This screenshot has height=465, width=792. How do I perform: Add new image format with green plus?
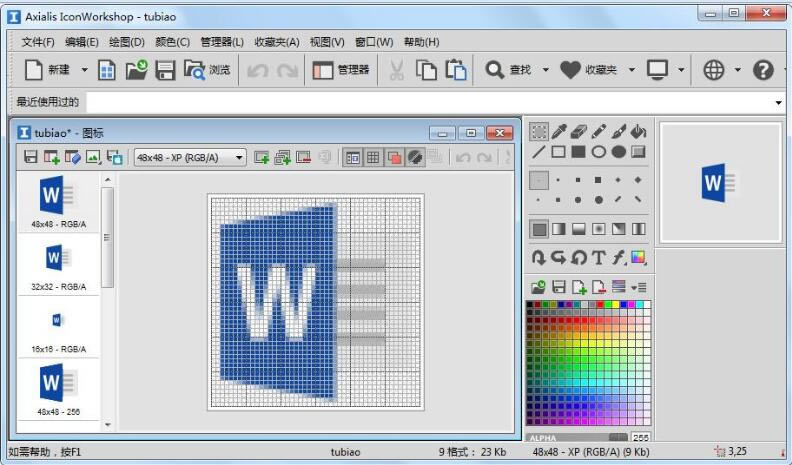(x=52, y=157)
